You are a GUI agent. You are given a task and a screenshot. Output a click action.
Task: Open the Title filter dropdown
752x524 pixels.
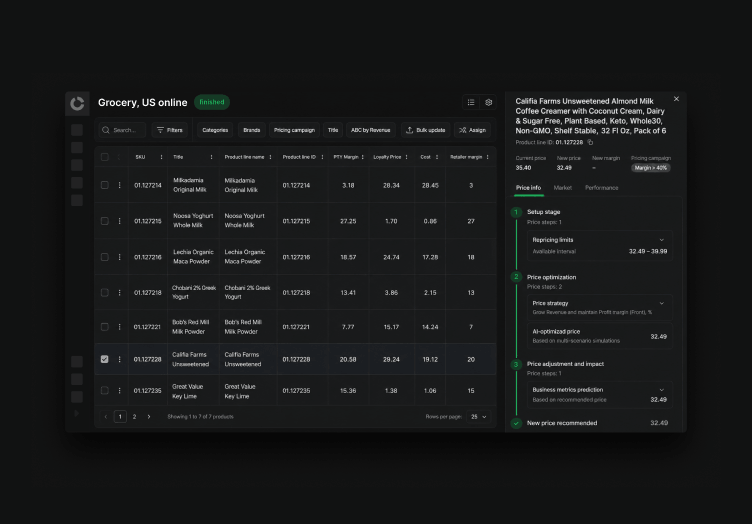(x=333, y=130)
